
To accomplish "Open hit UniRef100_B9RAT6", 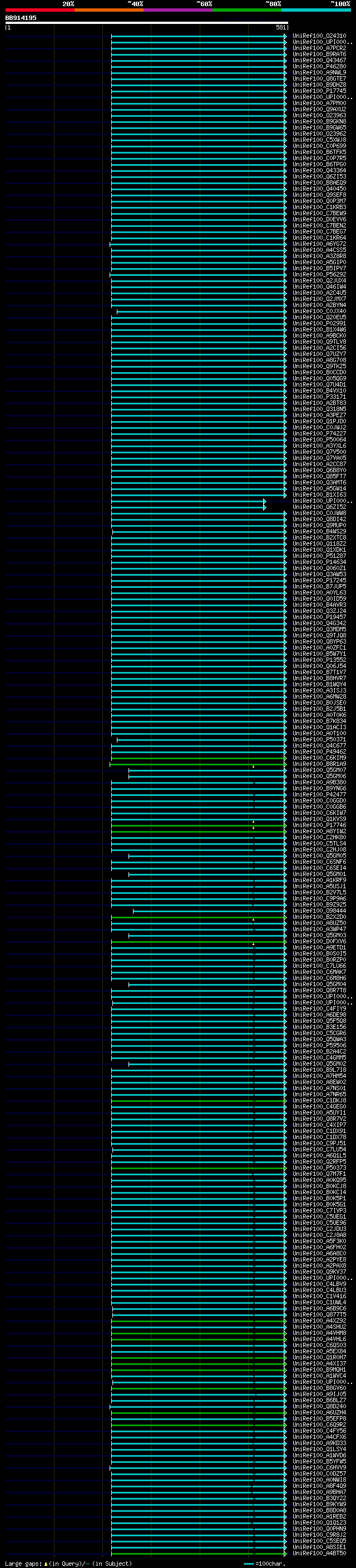I will click(x=319, y=54).
